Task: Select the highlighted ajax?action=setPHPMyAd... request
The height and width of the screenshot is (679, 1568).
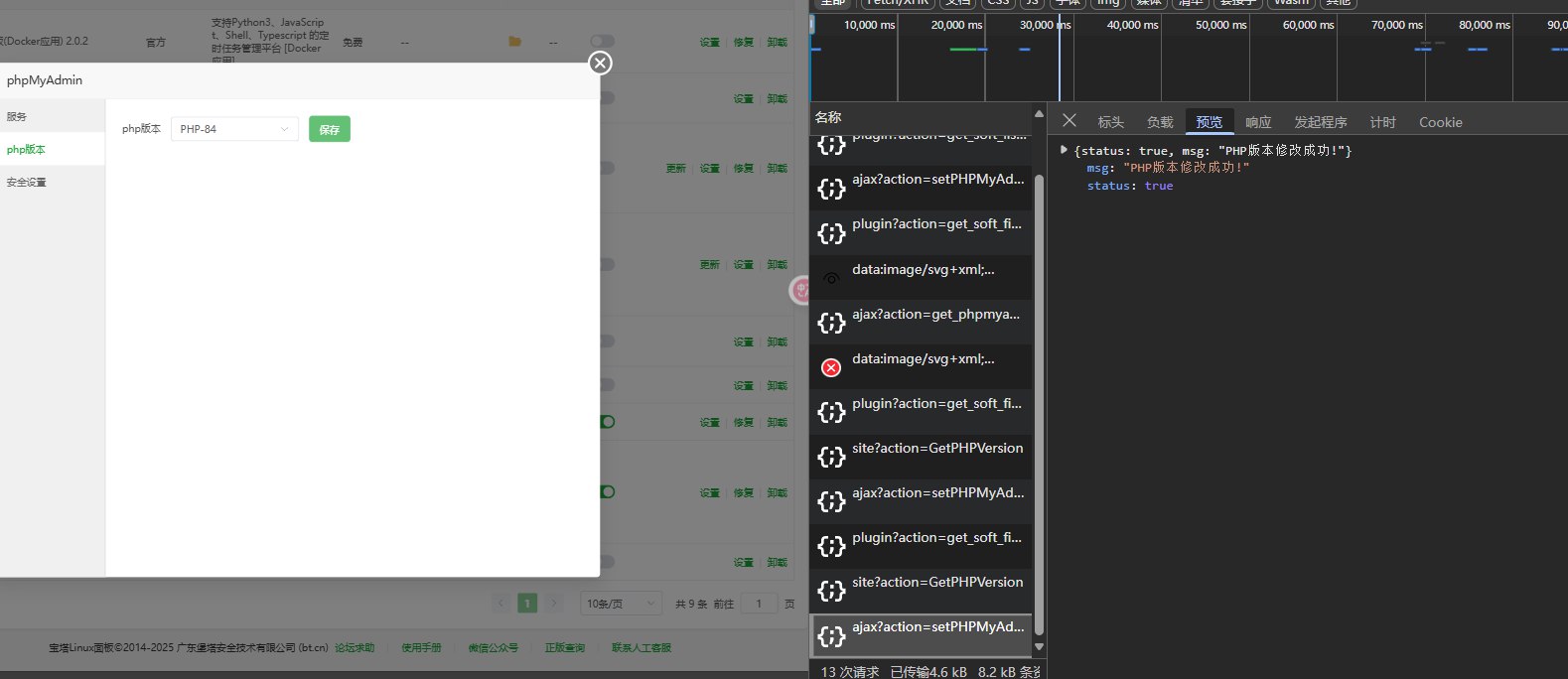Action: click(x=922, y=635)
